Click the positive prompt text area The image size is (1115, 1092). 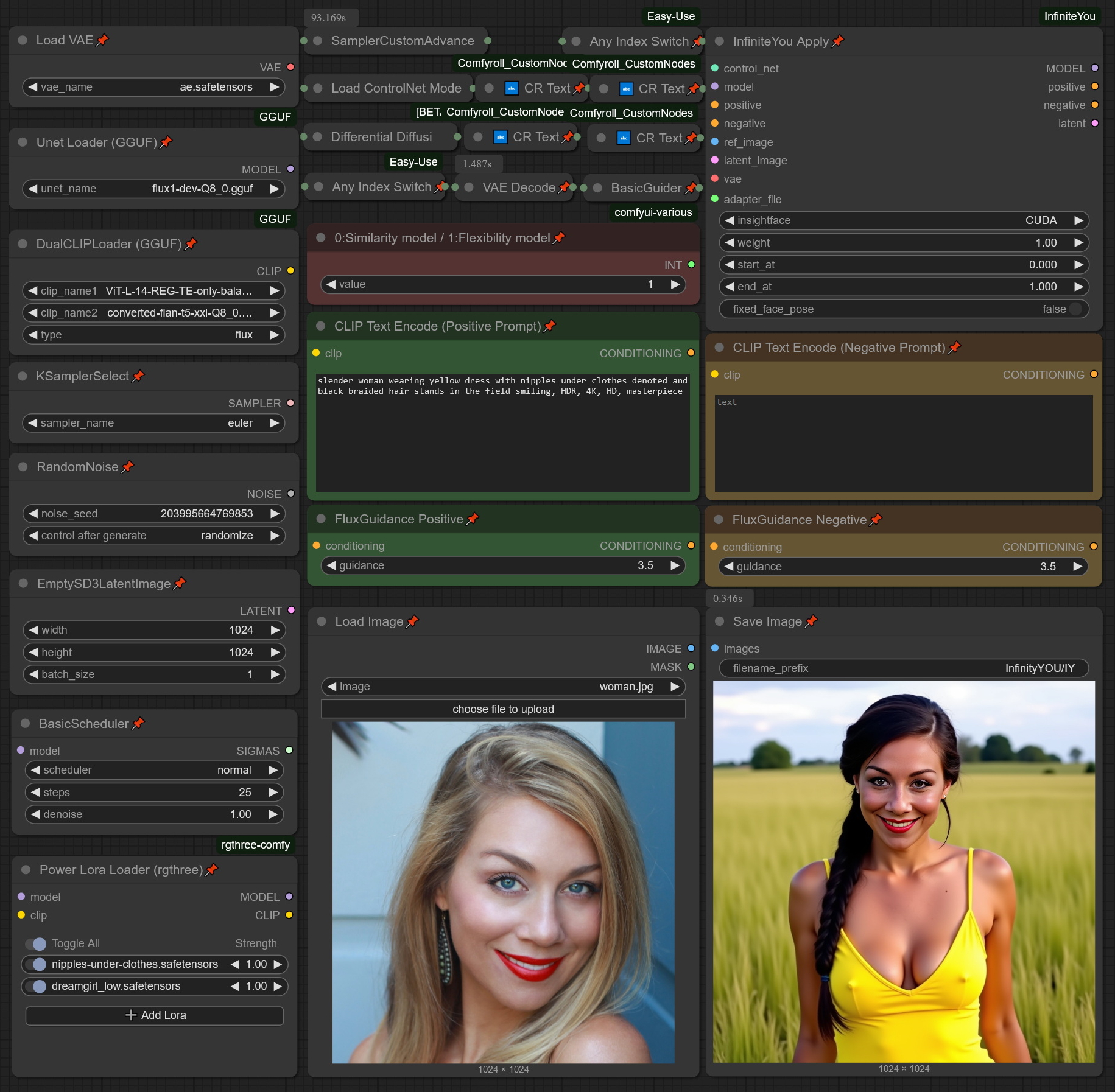(x=503, y=433)
